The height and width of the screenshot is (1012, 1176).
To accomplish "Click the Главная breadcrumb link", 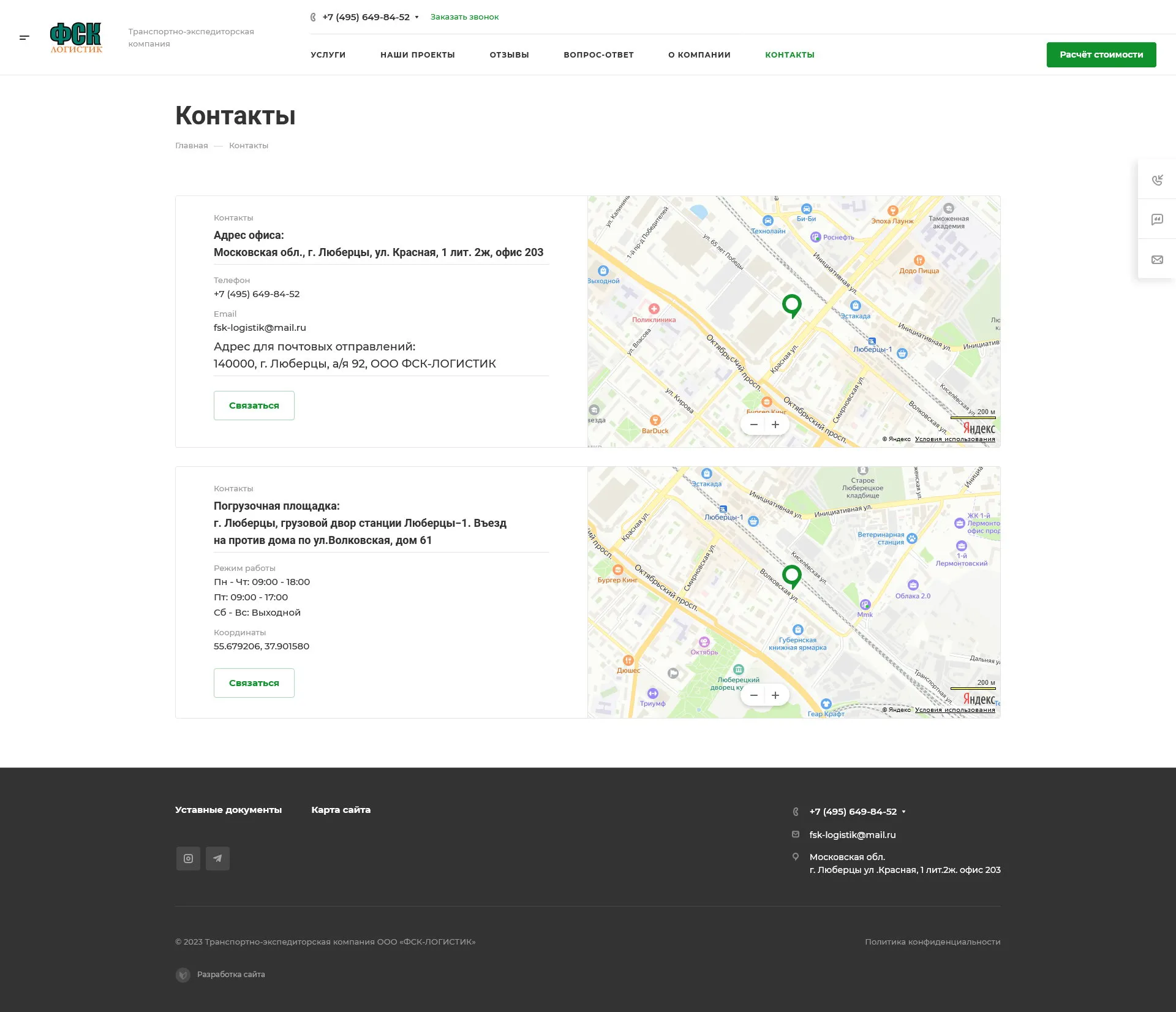I will click(191, 145).
